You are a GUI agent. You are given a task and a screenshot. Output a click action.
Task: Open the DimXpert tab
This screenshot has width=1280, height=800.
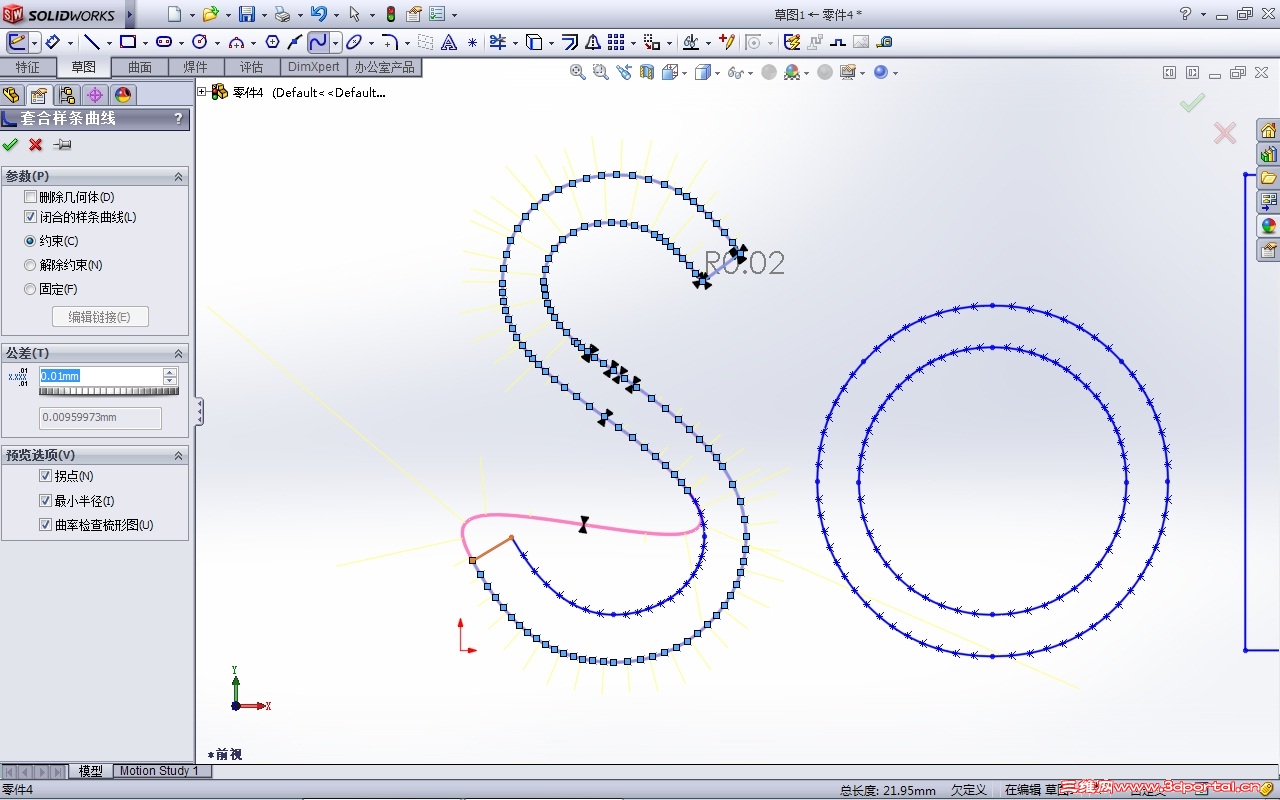tap(314, 67)
